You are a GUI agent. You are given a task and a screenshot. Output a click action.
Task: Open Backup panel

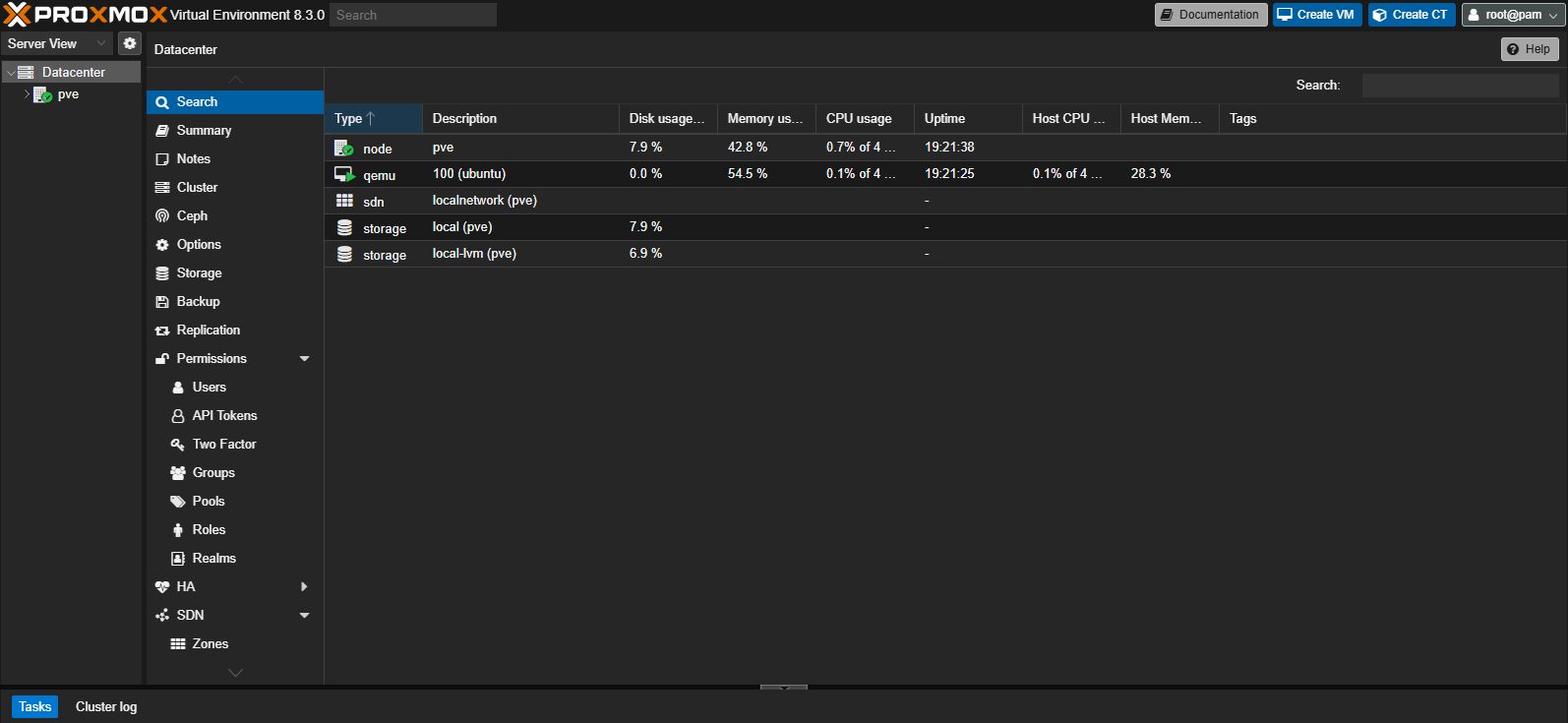(235, 301)
